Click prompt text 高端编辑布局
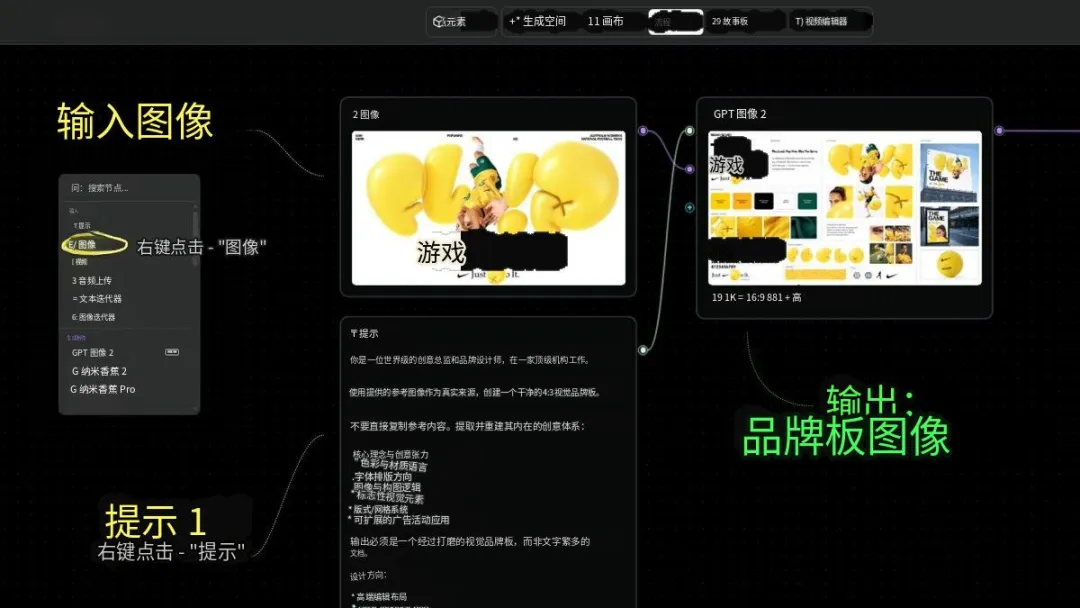Screen dimensions: 1080x608 point(381,597)
